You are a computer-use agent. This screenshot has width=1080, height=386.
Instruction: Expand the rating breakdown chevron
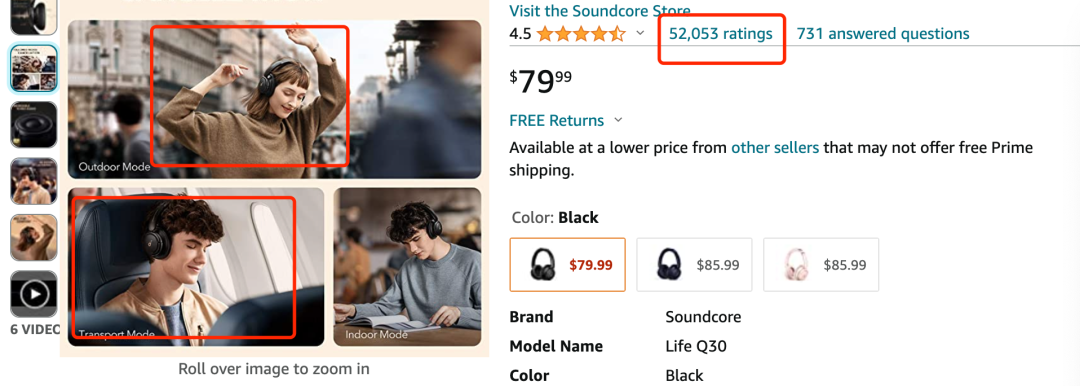tap(640, 33)
